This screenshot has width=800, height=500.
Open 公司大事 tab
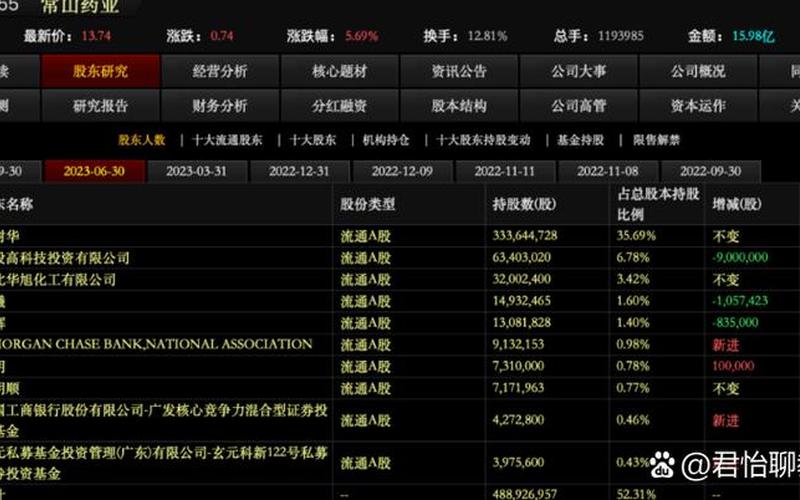click(x=579, y=71)
